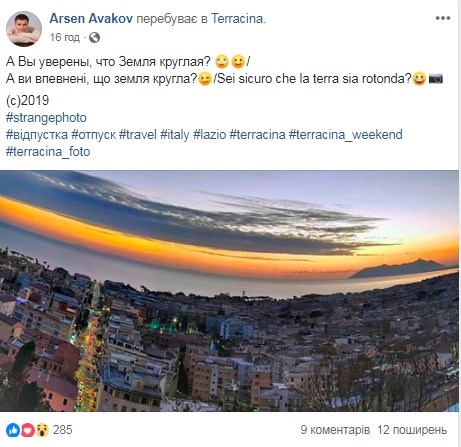
Task: Open the #terracina_weekend hashtag
Action: click(x=345, y=135)
